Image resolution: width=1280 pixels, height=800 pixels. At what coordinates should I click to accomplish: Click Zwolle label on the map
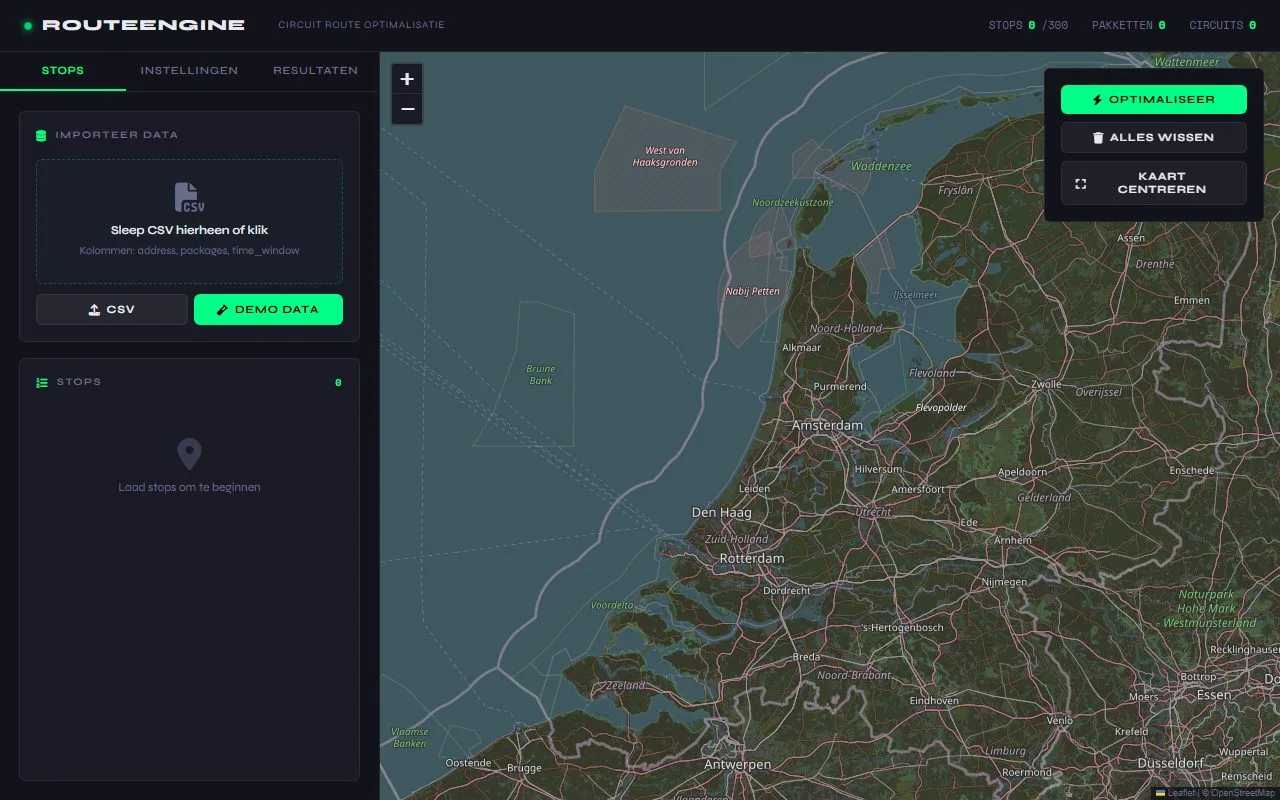[x=1046, y=384]
